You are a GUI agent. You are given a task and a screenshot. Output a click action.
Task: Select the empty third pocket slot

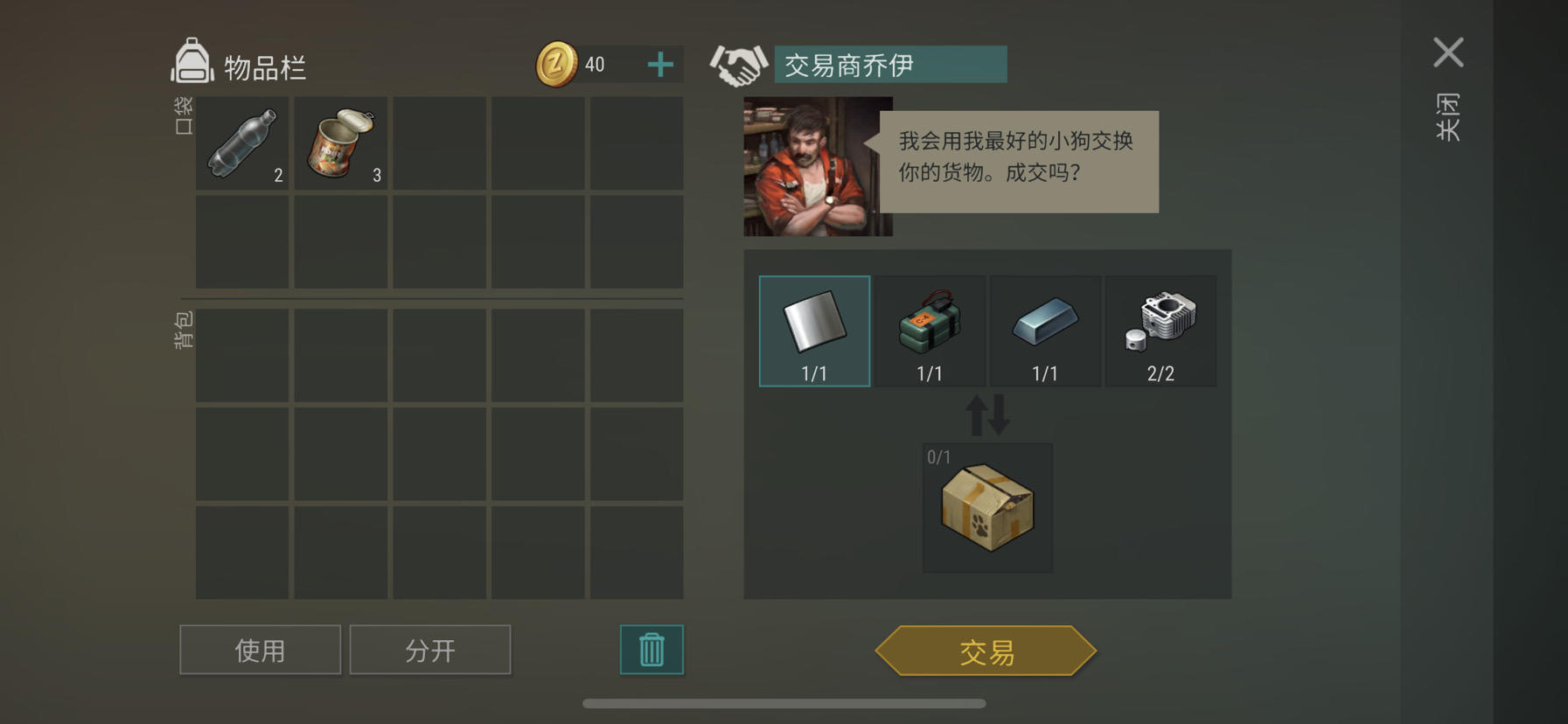pos(439,143)
